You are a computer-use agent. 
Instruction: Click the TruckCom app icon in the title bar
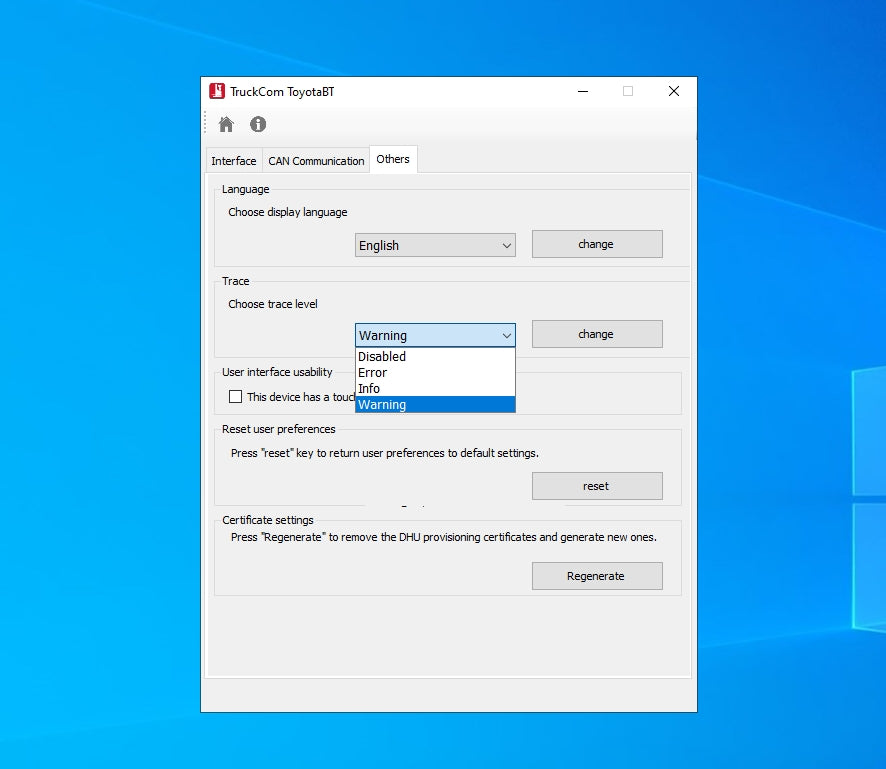click(217, 91)
